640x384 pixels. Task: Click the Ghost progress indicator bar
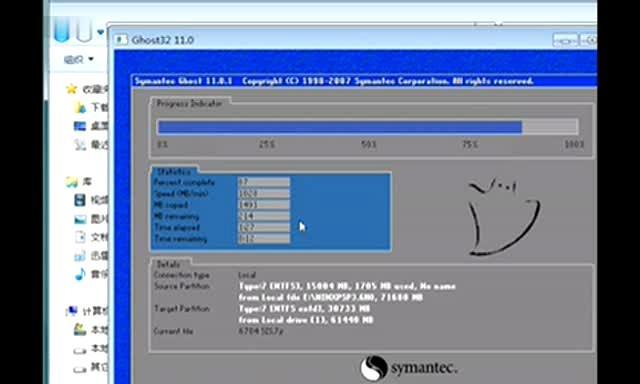click(x=367, y=127)
